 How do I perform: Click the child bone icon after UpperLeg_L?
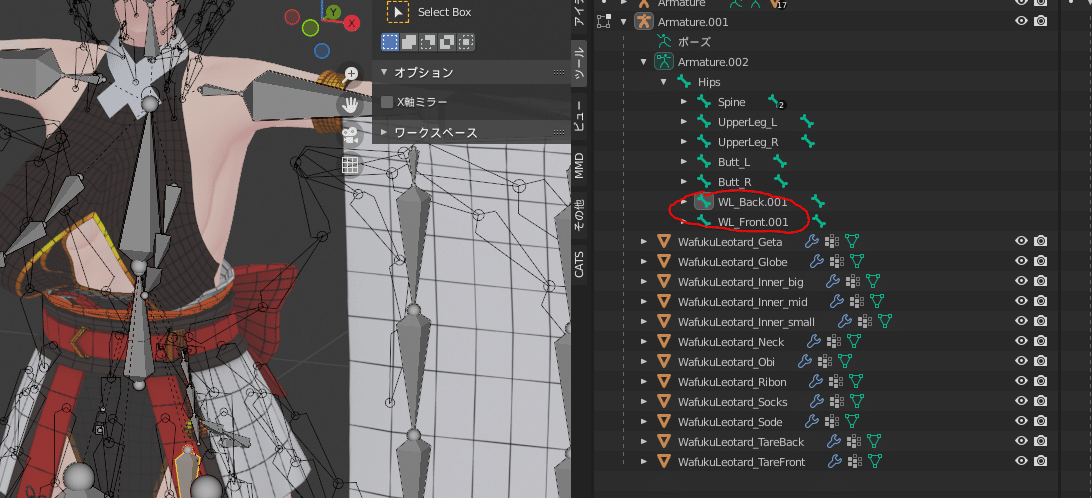(807, 122)
